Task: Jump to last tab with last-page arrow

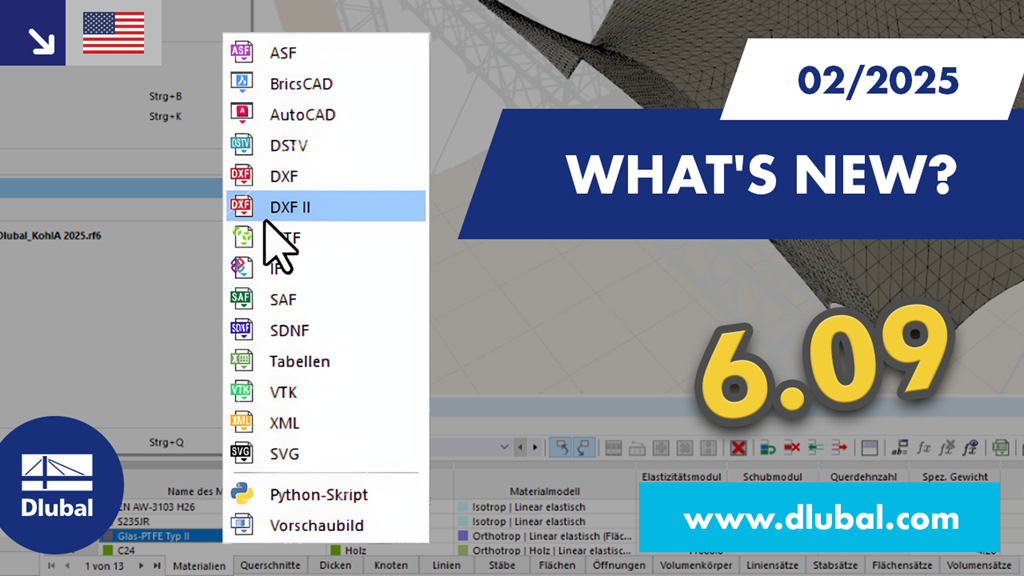Action: [157, 566]
